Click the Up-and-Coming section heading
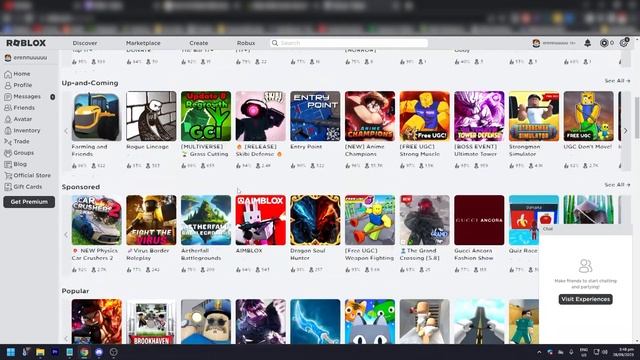Viewport: 640px width, 360px height. click(90, 83)
